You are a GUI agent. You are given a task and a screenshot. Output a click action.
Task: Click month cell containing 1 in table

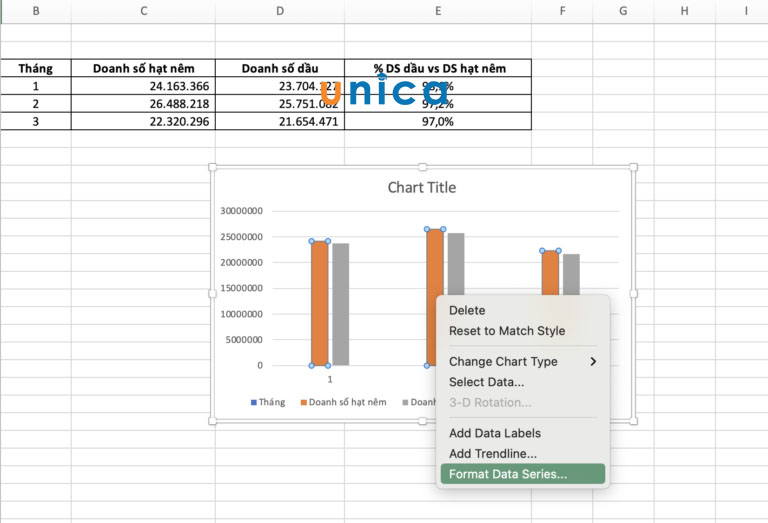pos(36,86)
